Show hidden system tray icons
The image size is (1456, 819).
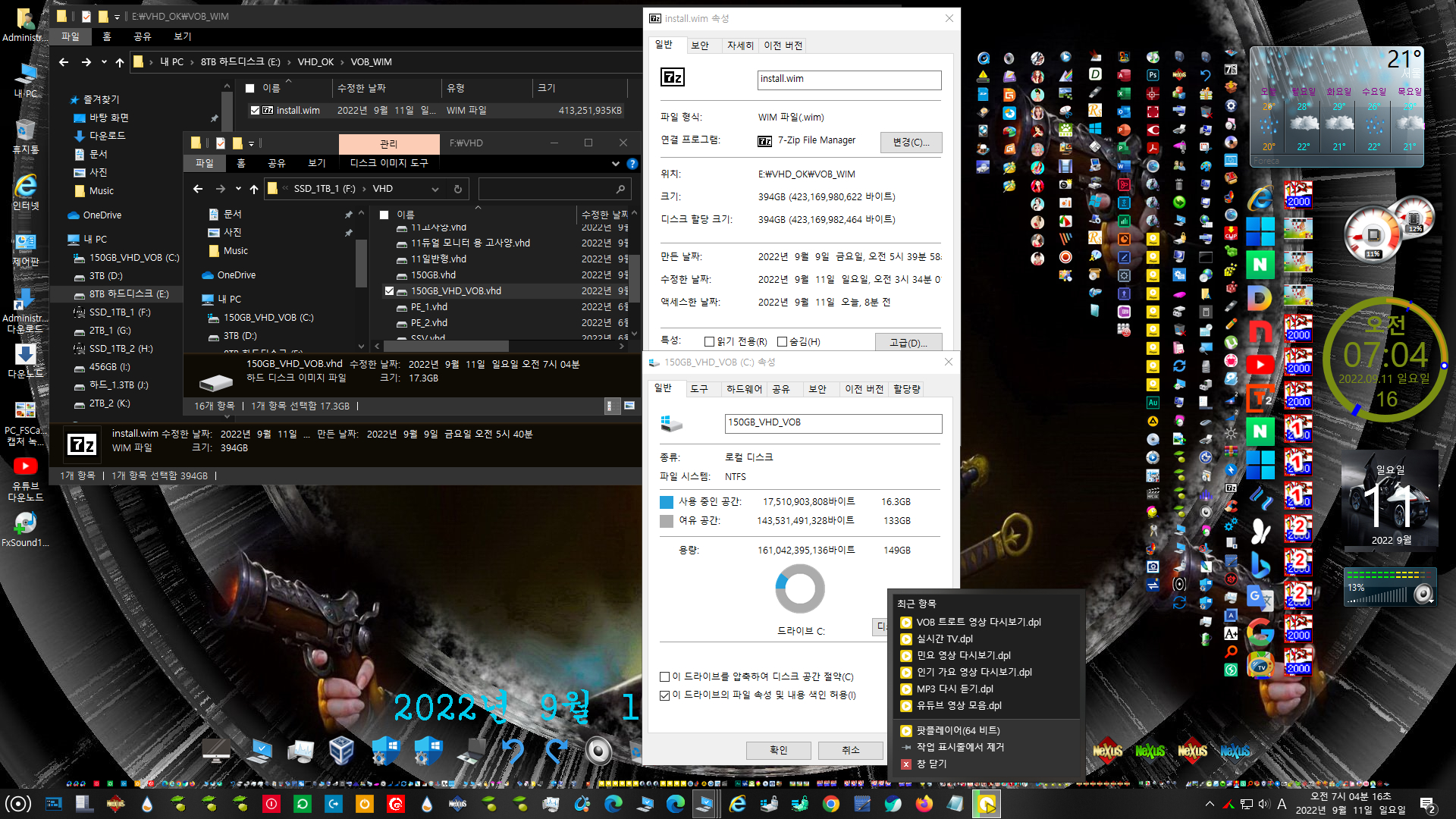1210,804
